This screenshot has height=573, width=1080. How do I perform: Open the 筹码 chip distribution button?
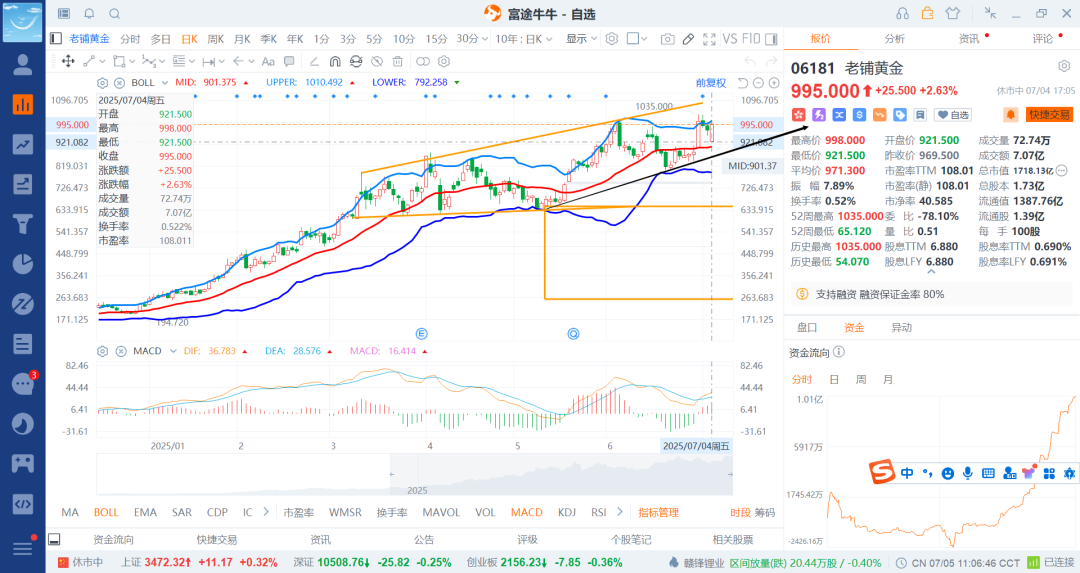[x=765, y=512]
